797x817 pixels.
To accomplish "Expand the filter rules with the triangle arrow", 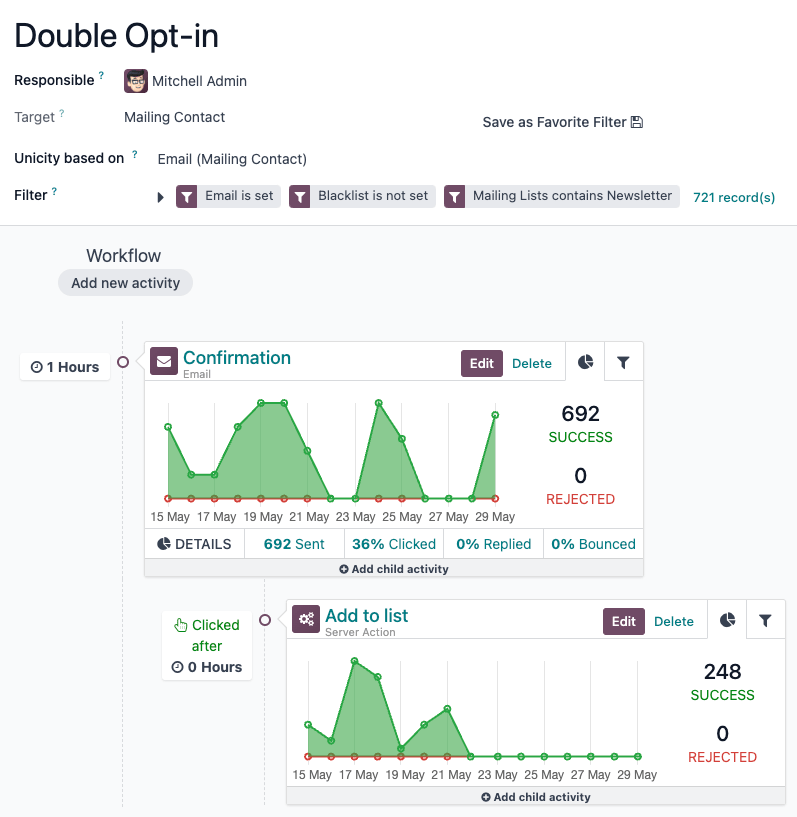I will (x=160, y=196).
